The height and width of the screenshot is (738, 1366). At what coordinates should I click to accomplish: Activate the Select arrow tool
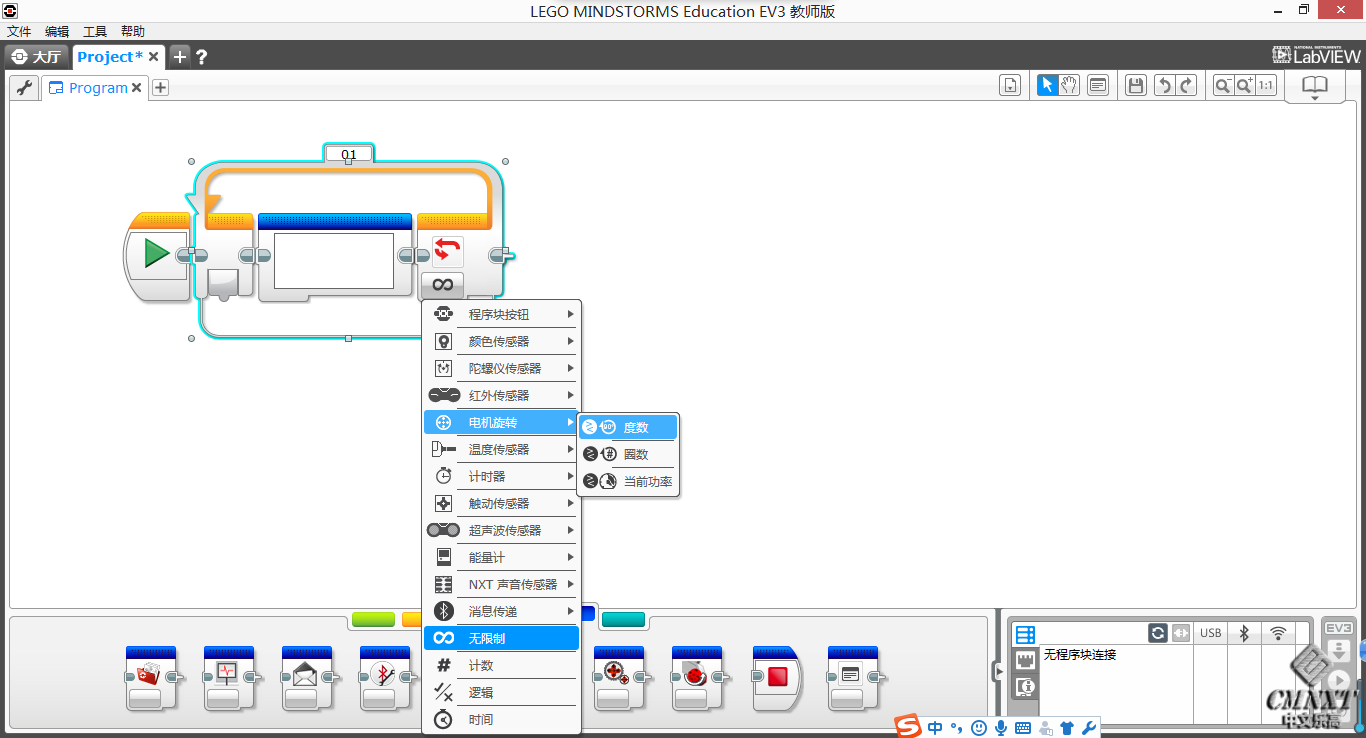click(x=1047, y=86)
